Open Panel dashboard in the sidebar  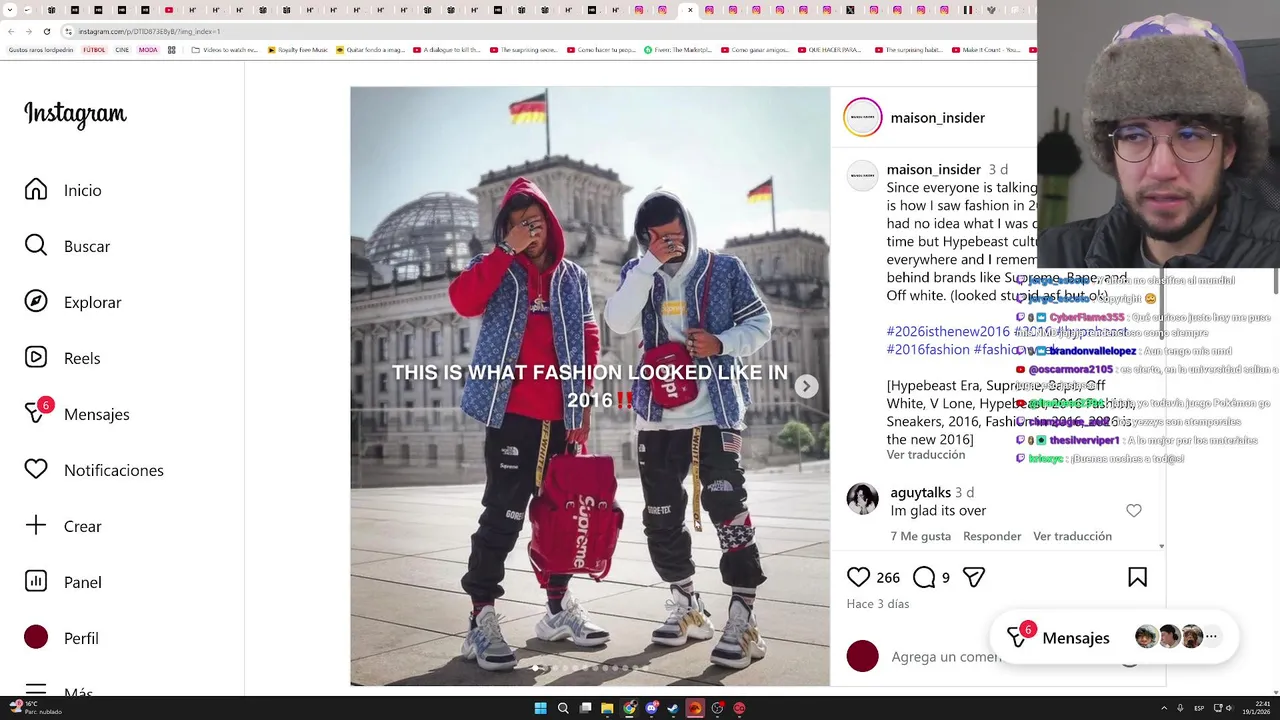pos(63,582)
